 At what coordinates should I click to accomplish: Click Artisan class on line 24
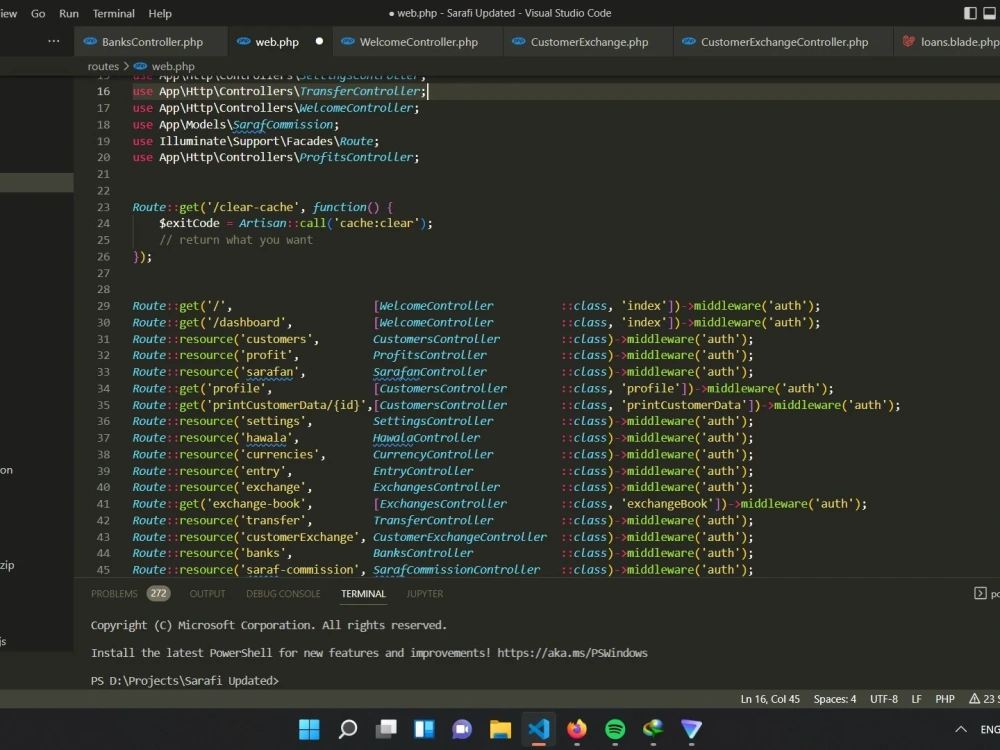coord(262,223)
